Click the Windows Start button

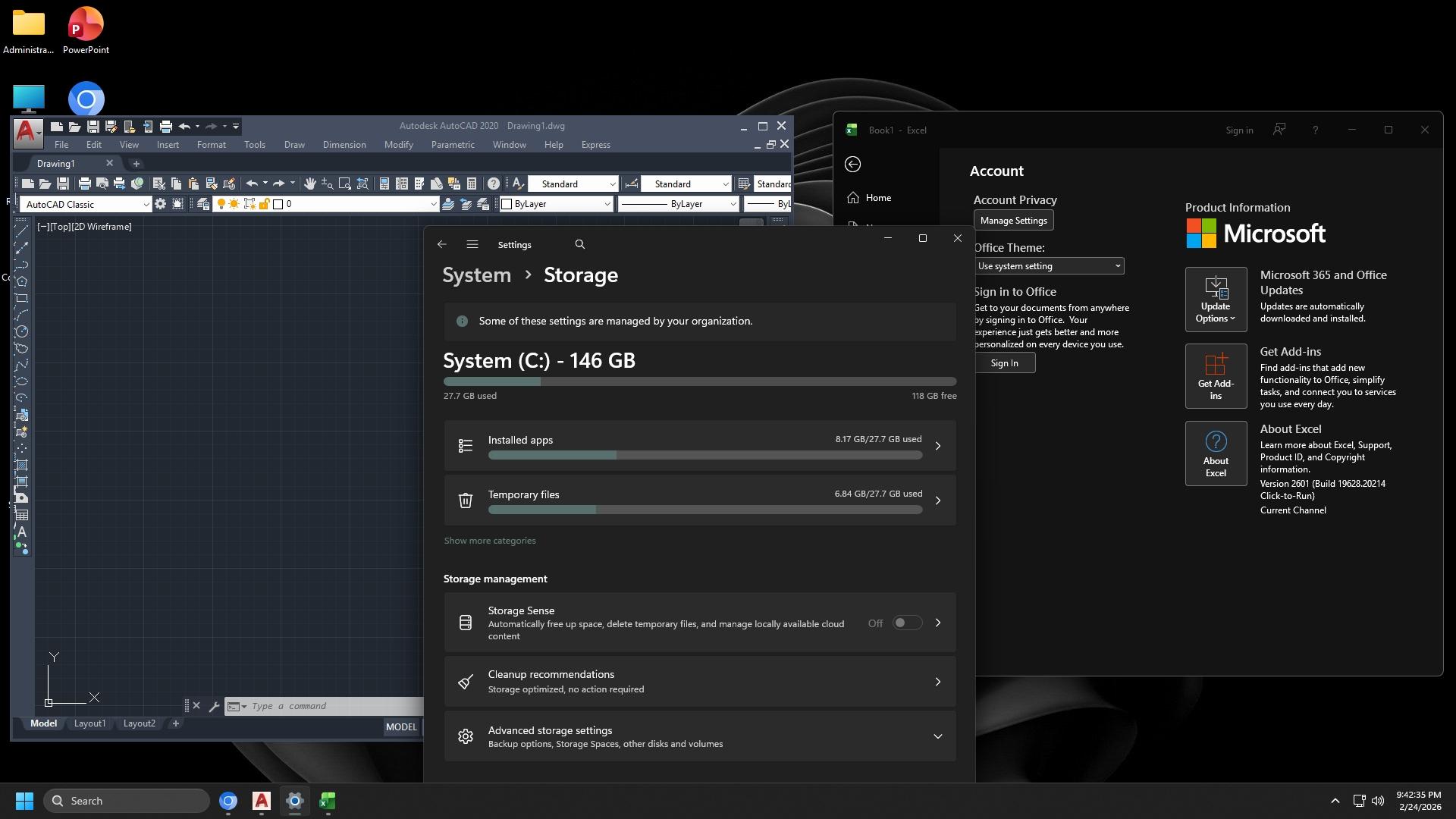(x=24, y=801)
